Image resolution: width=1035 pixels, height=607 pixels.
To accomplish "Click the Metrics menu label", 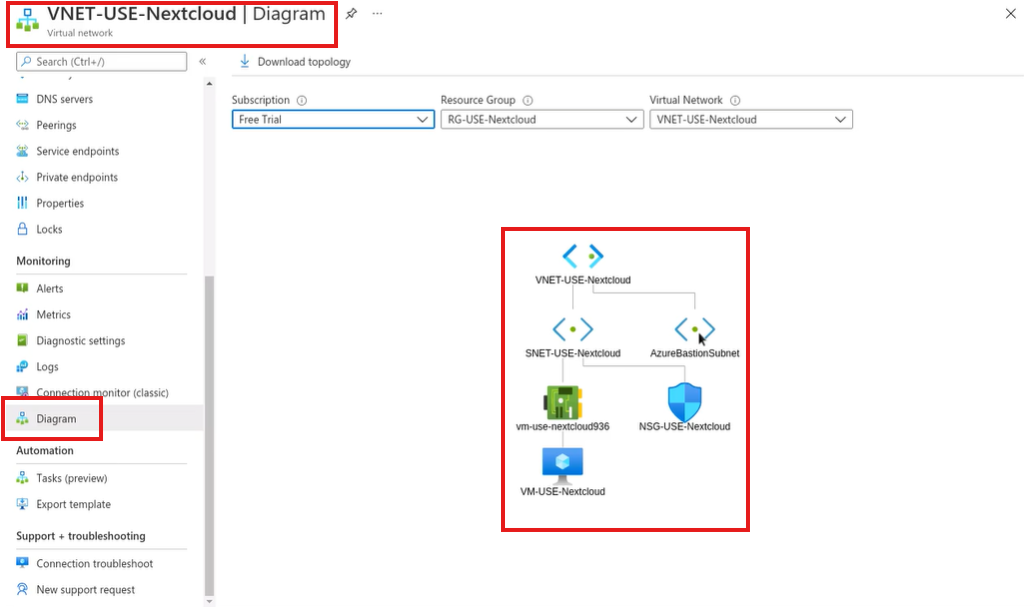I will pos(53,315).
